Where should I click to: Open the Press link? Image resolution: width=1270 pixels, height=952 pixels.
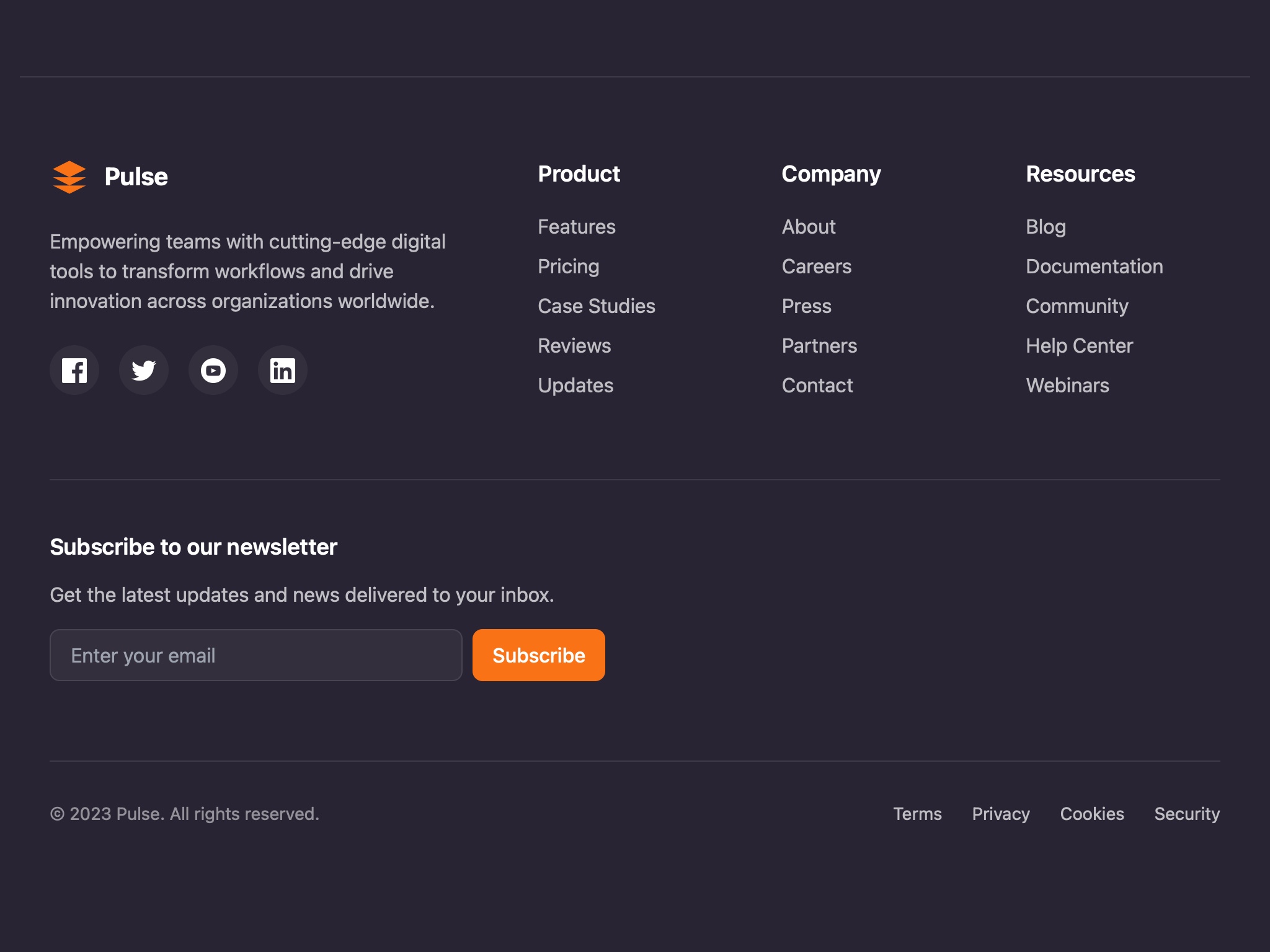click(807, 306)
